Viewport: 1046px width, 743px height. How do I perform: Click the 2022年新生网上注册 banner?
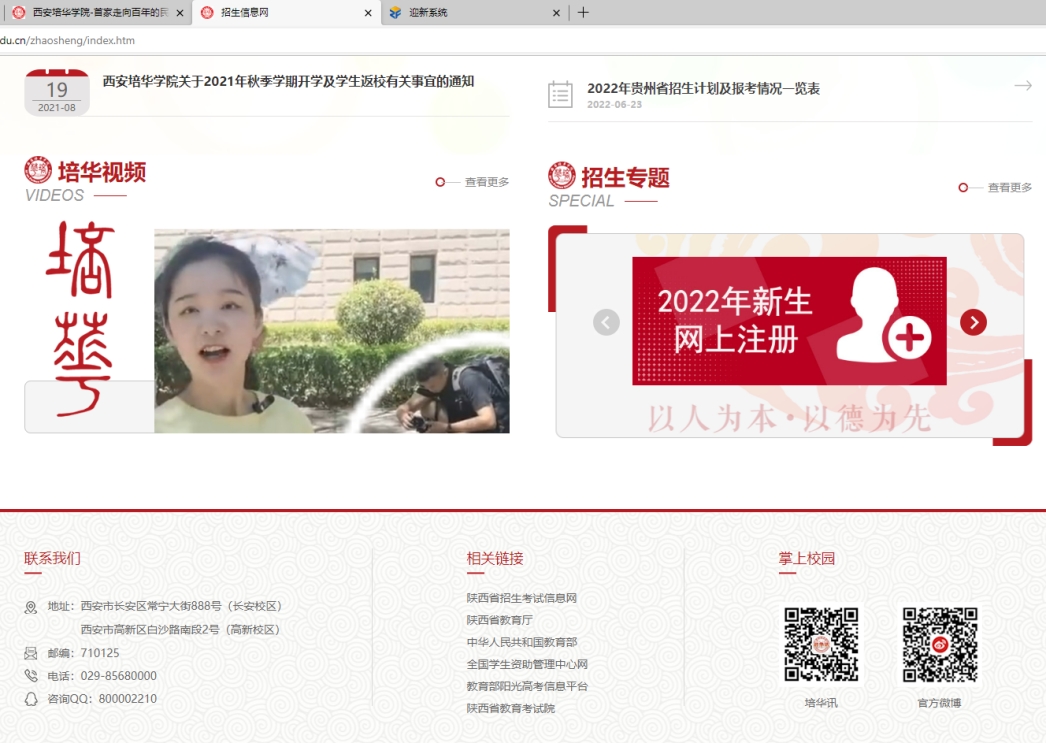(x=788, y=321)
